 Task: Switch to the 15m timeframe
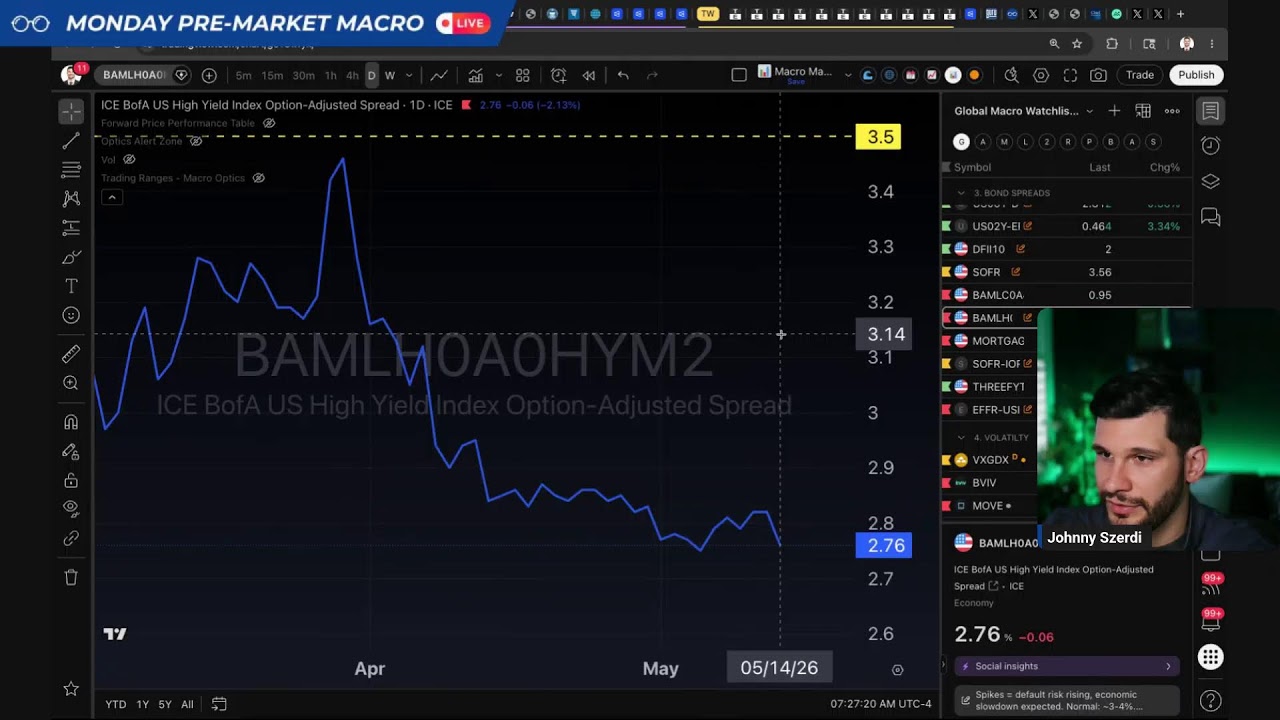[x=272, y=75]
